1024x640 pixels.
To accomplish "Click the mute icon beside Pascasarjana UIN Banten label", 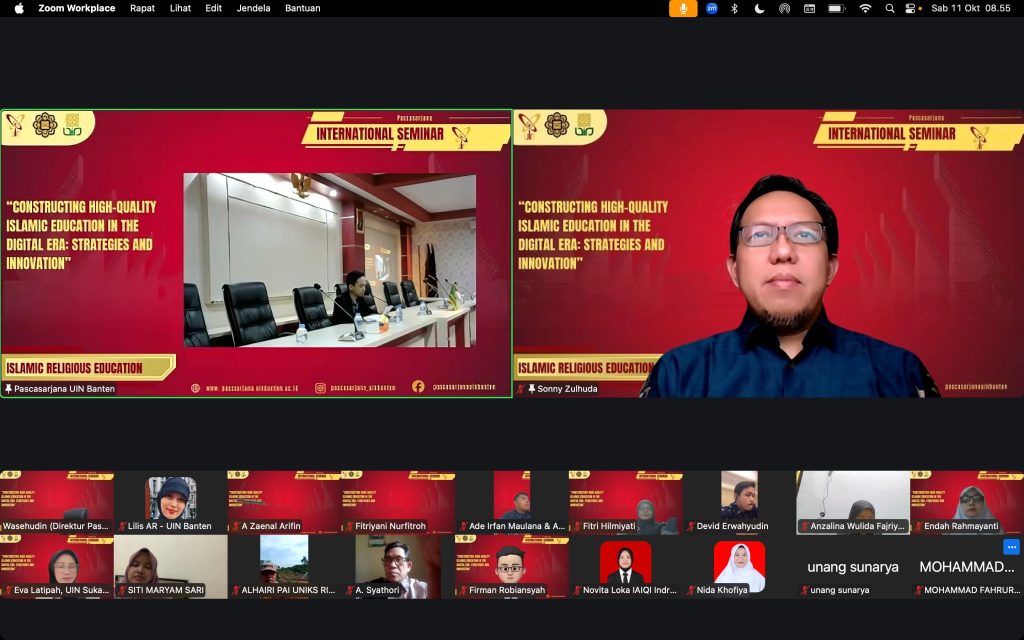I will tap(10, 390).
